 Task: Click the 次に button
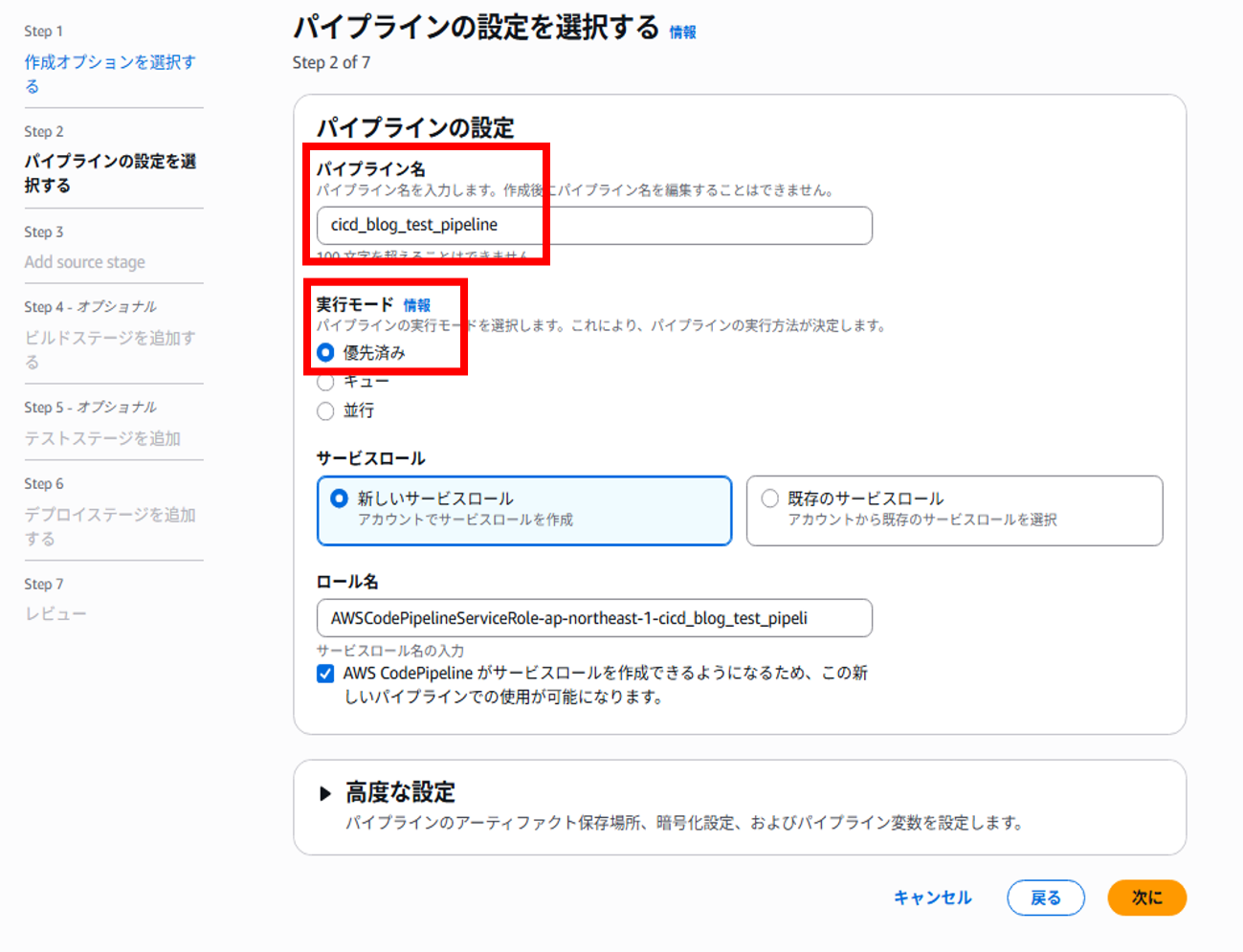[x=1146, y=897]
